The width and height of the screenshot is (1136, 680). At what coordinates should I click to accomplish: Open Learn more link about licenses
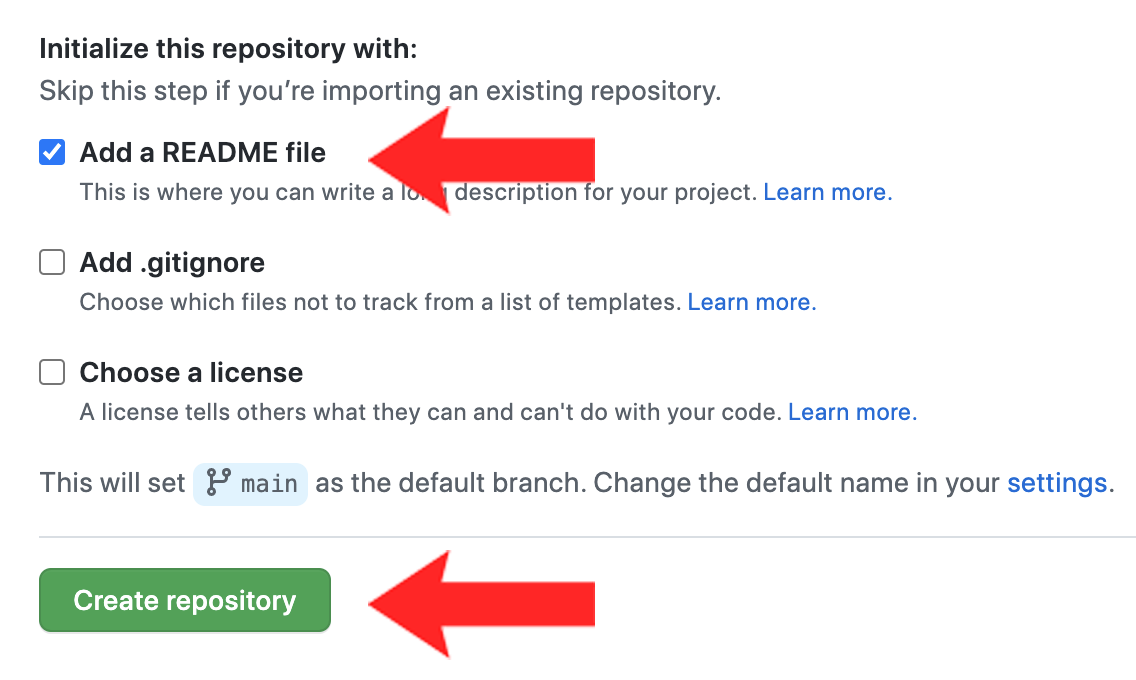tap(852, 412)
